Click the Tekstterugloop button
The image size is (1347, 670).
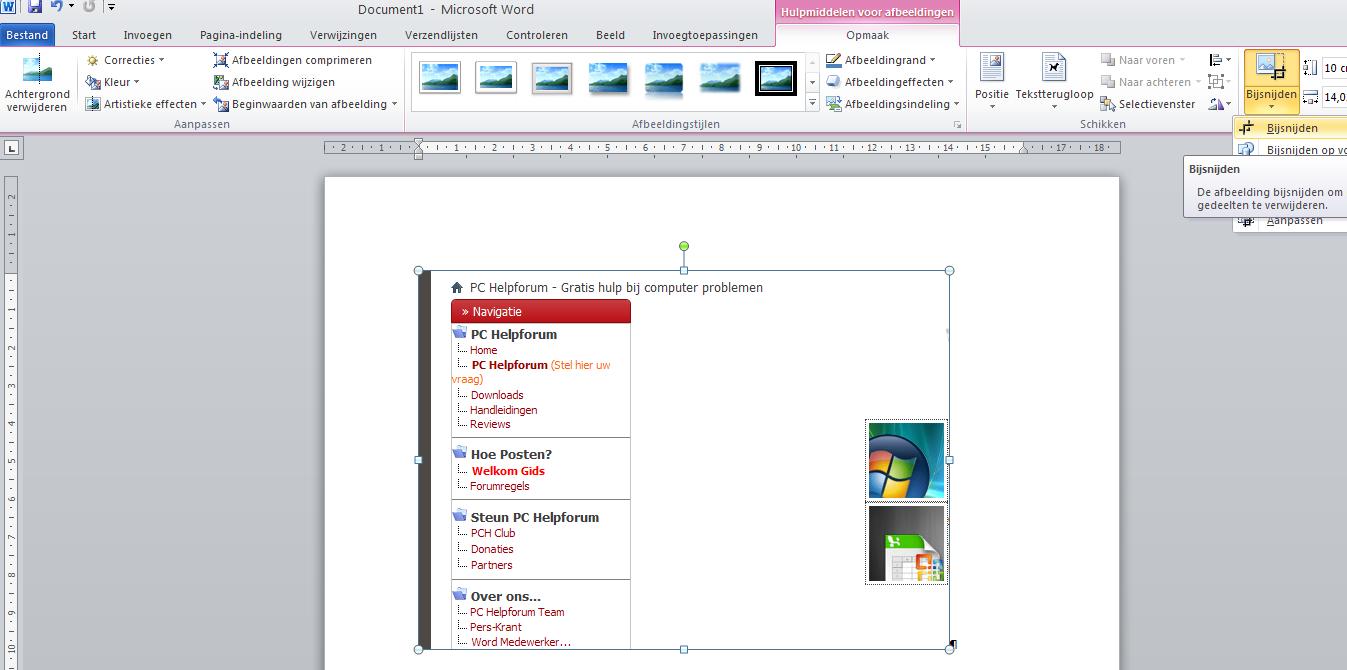pyautogui.click(x=1054, y=82)
